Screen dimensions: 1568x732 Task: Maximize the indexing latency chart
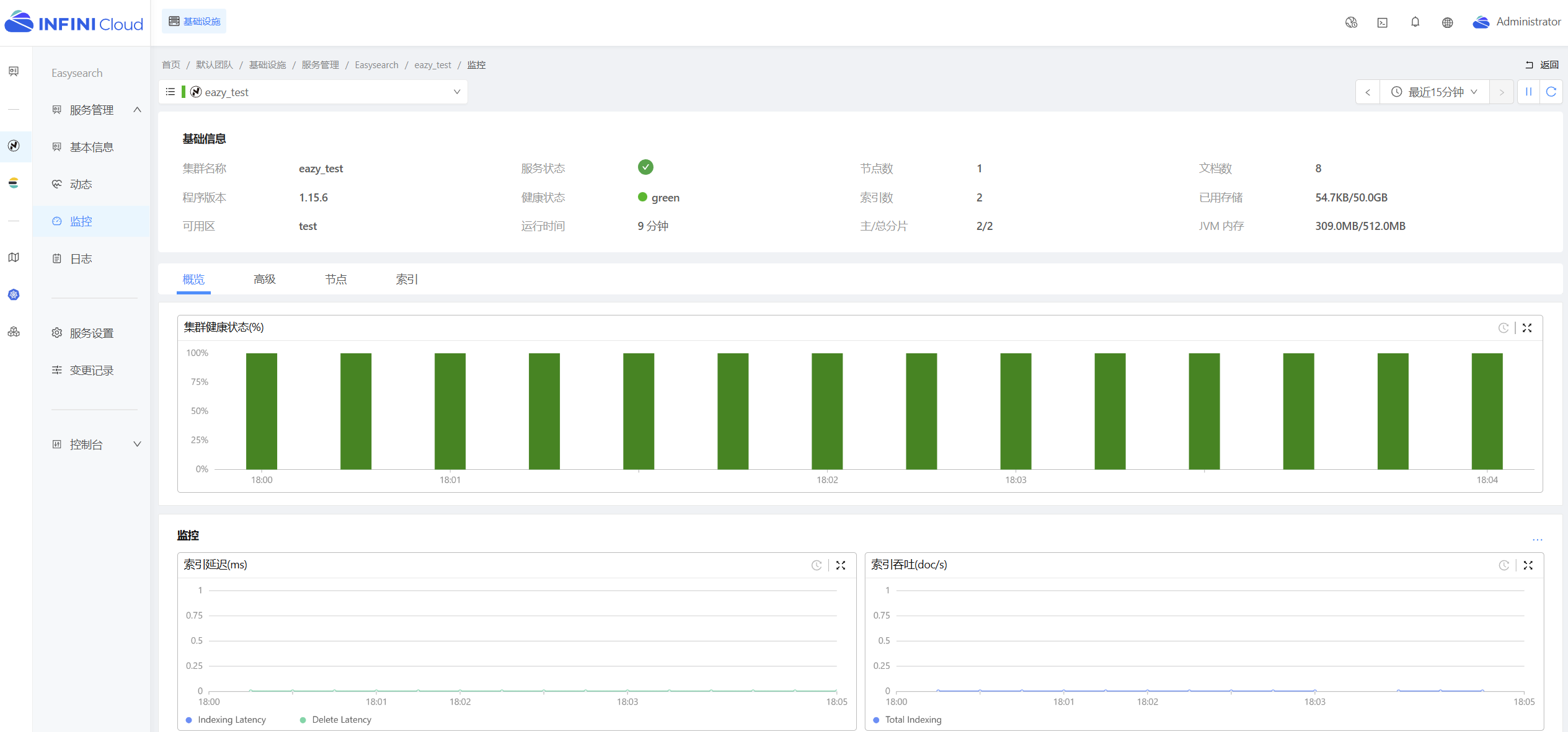click(x=841, y=565)
